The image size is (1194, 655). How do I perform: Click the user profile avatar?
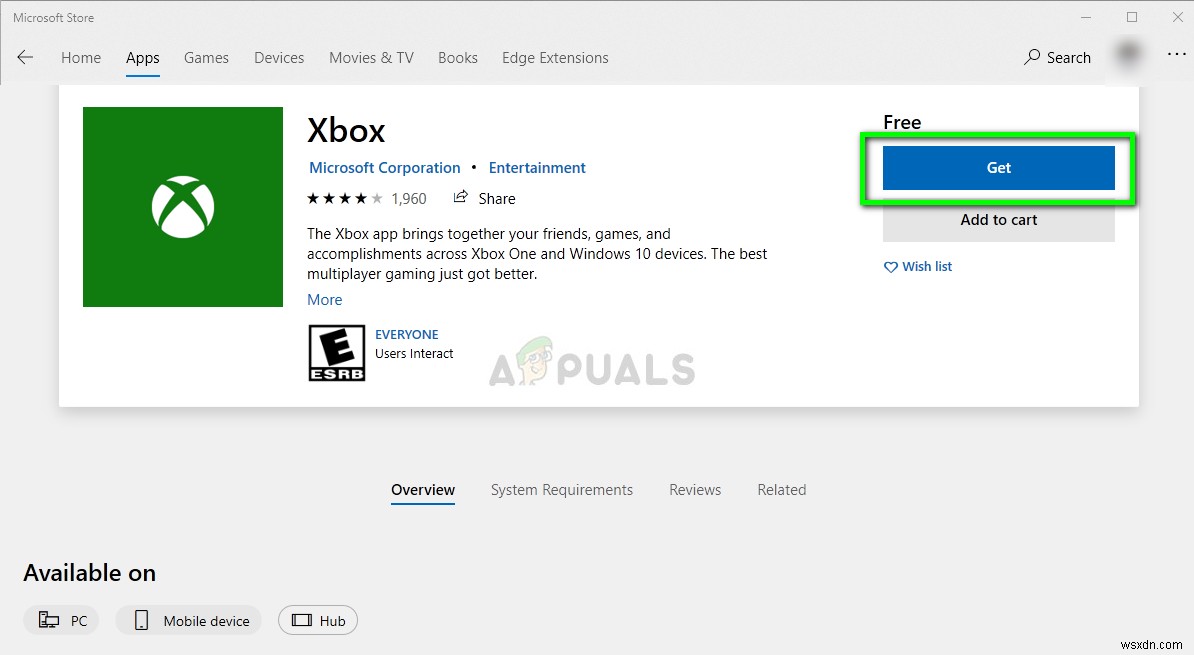(1128, 57)
